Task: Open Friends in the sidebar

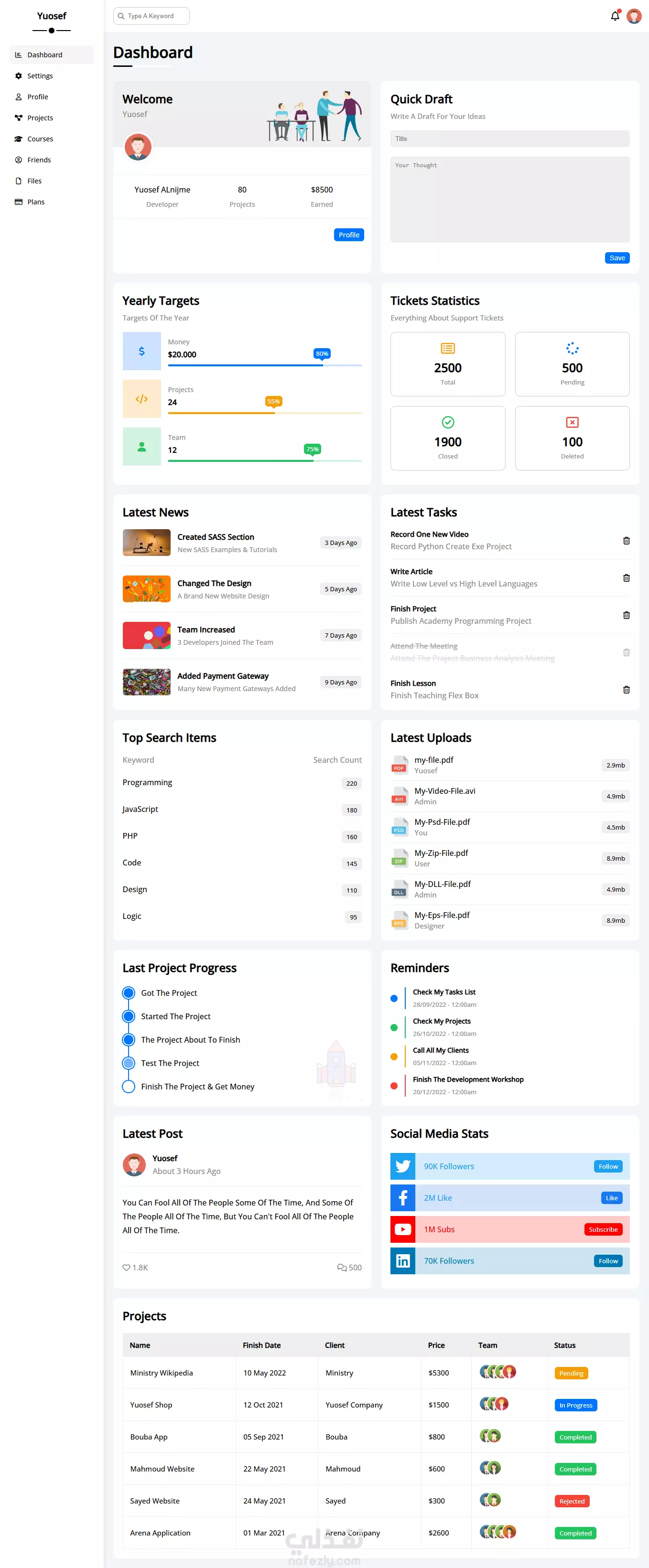Action: (52, 160)
